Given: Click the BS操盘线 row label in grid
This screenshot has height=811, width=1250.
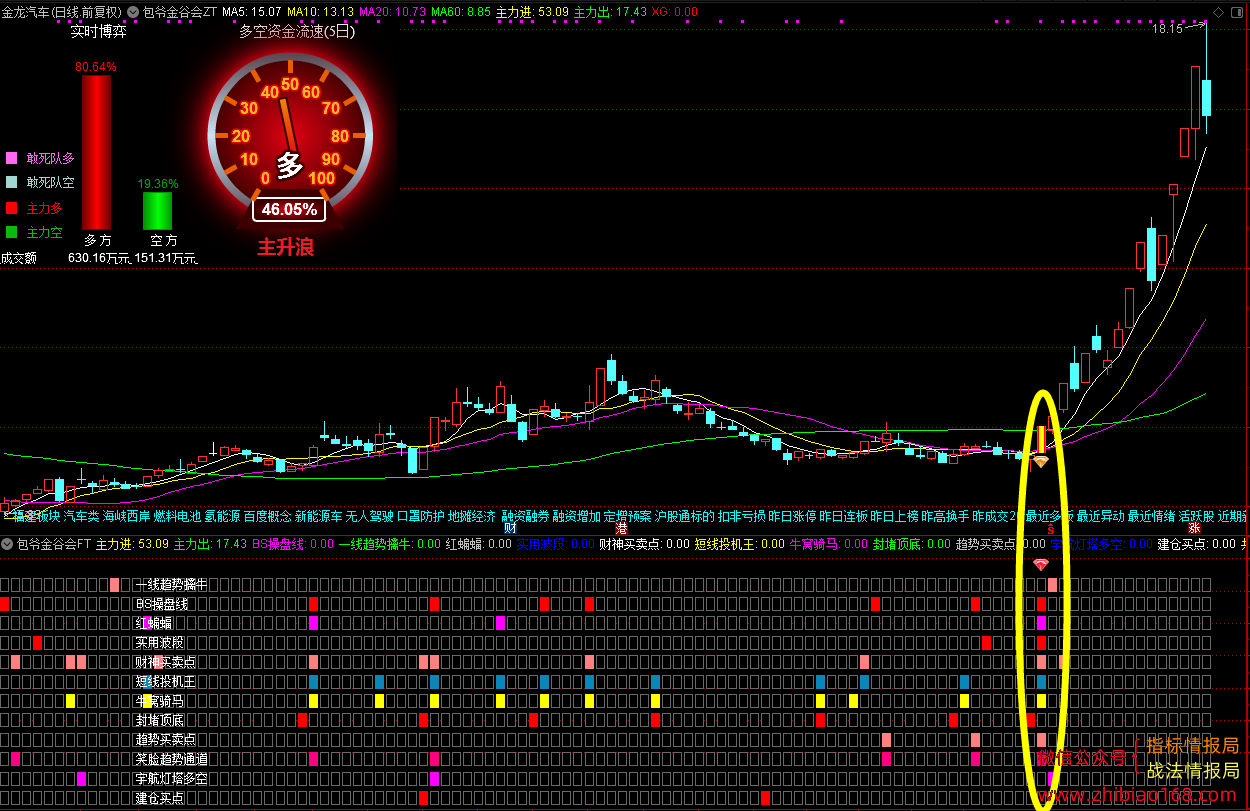Looking at the screenshot, I should pyautogui.click(x=163, y=604).
